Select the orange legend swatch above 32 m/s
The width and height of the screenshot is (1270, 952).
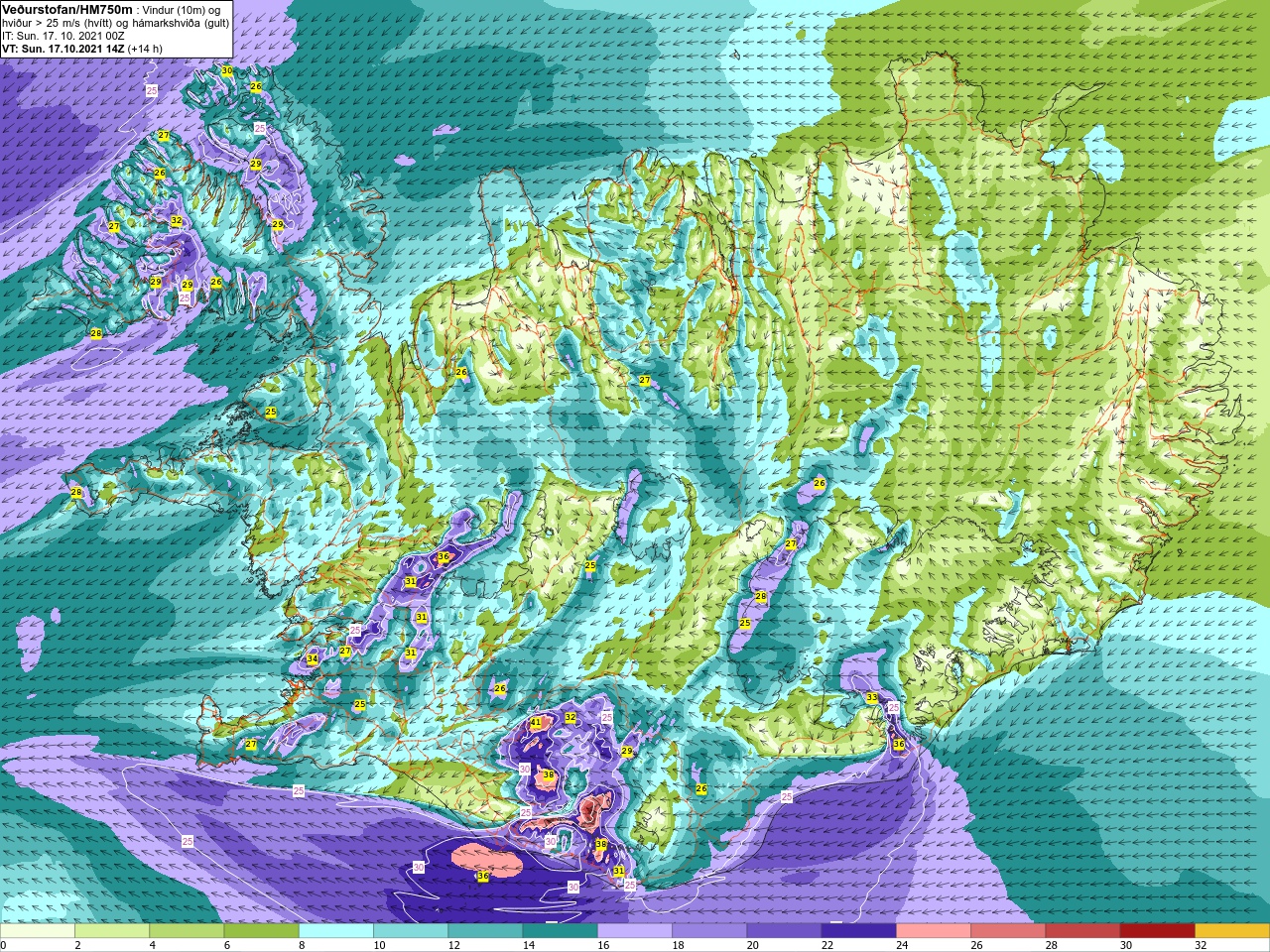tap(1232, 931)
